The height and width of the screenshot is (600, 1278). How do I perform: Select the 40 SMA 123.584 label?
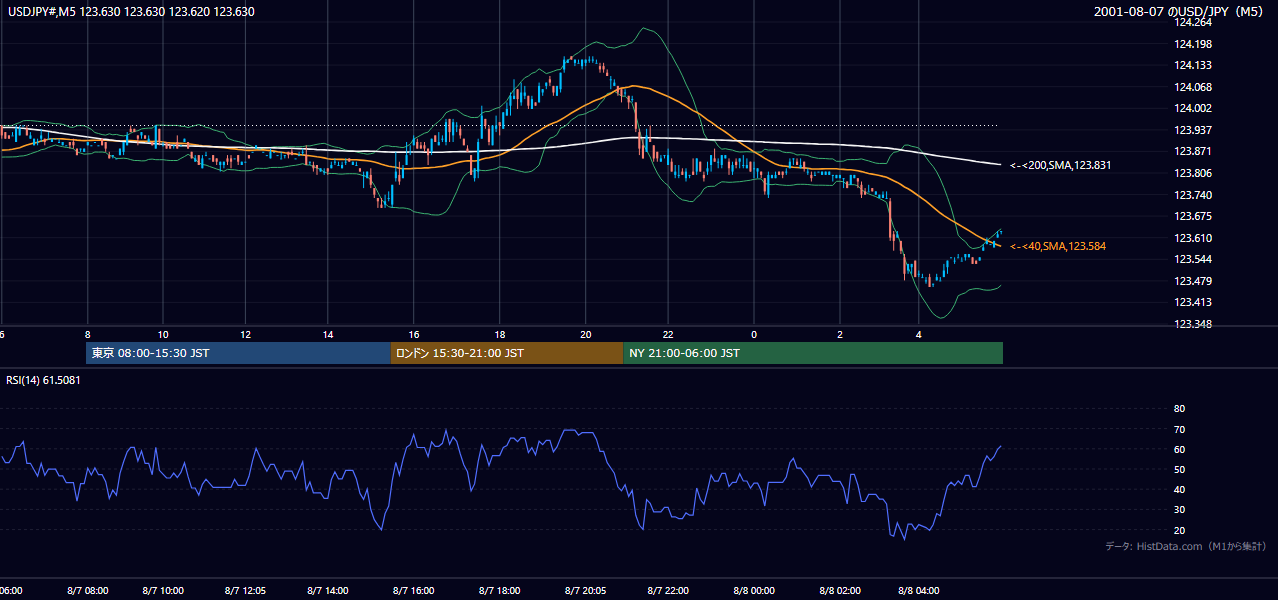point(1058,246)
